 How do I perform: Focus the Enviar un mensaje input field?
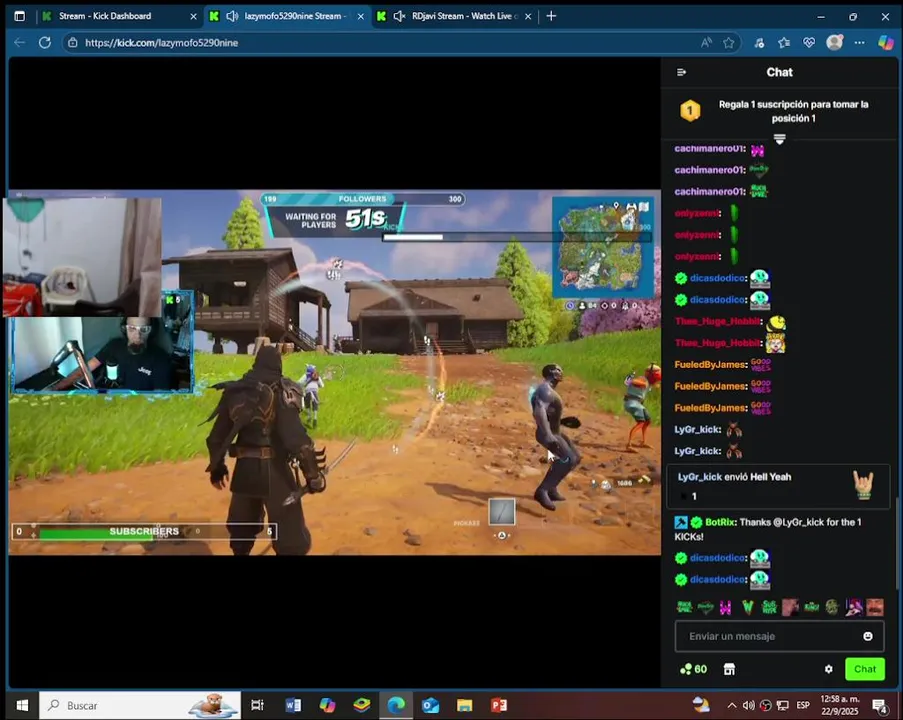pyautogui.click(x=779, y=636)
